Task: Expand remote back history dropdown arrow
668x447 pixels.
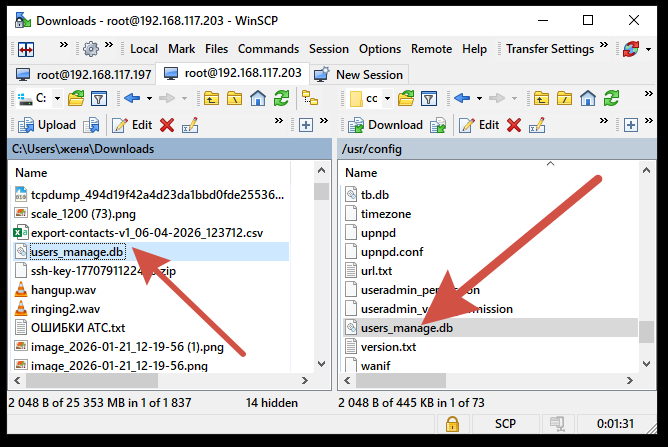Action: [x=479, y=99]
